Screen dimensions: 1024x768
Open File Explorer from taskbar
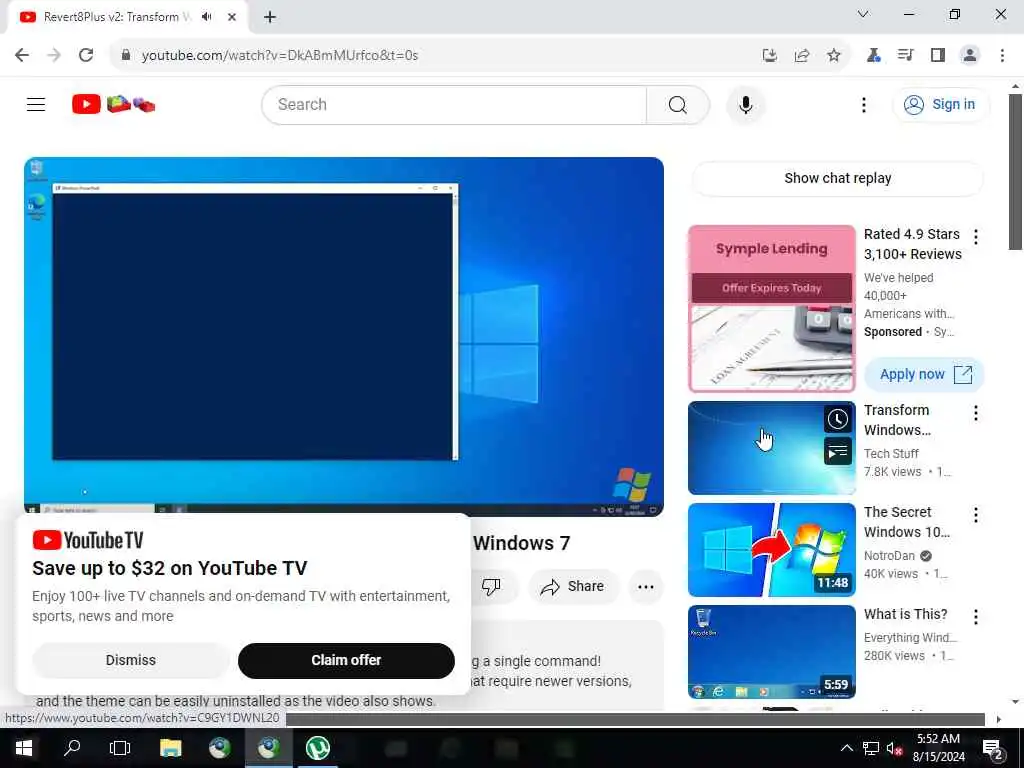pyautogui.click(x=170, y=748)
